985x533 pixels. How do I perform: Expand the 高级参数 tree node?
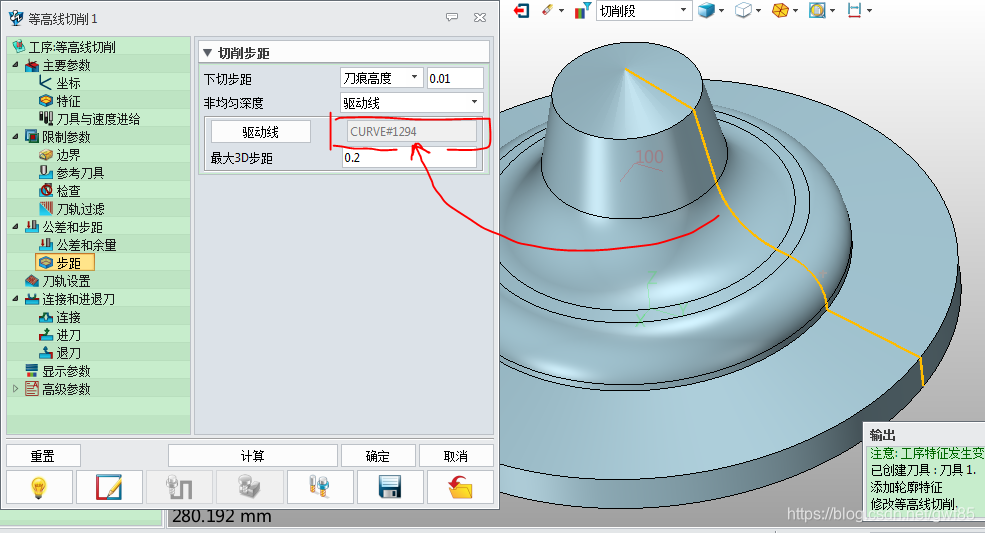tap(15, 389)
